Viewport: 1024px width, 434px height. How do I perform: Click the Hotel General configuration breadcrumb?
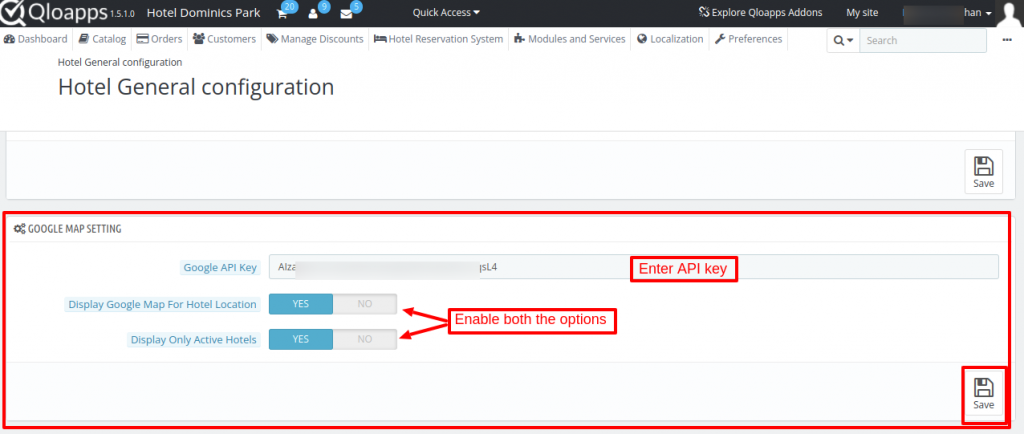pos(120,63)
